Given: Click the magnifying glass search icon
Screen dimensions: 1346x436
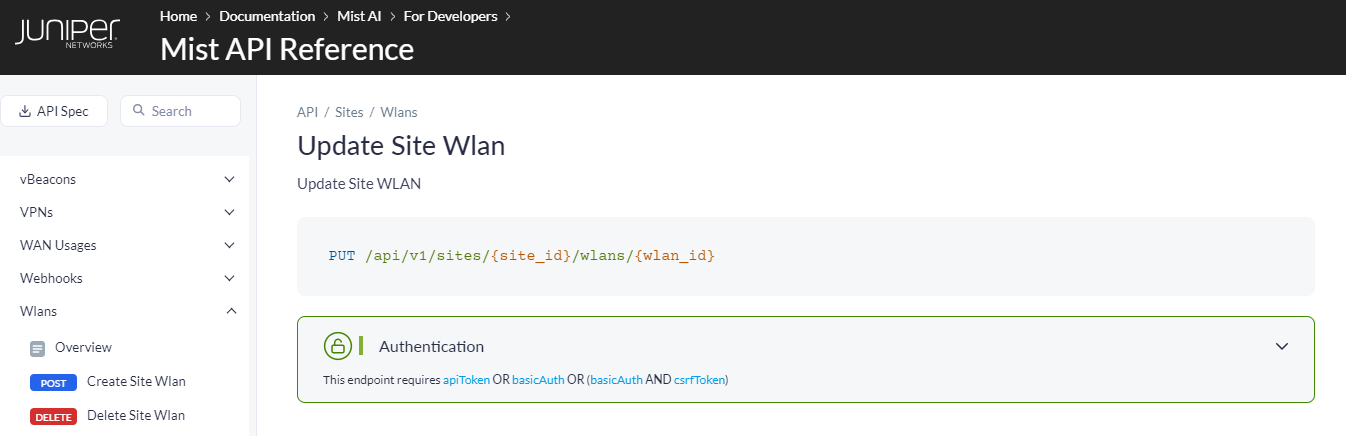Looking at the screenshot, I should pos(139,111).
